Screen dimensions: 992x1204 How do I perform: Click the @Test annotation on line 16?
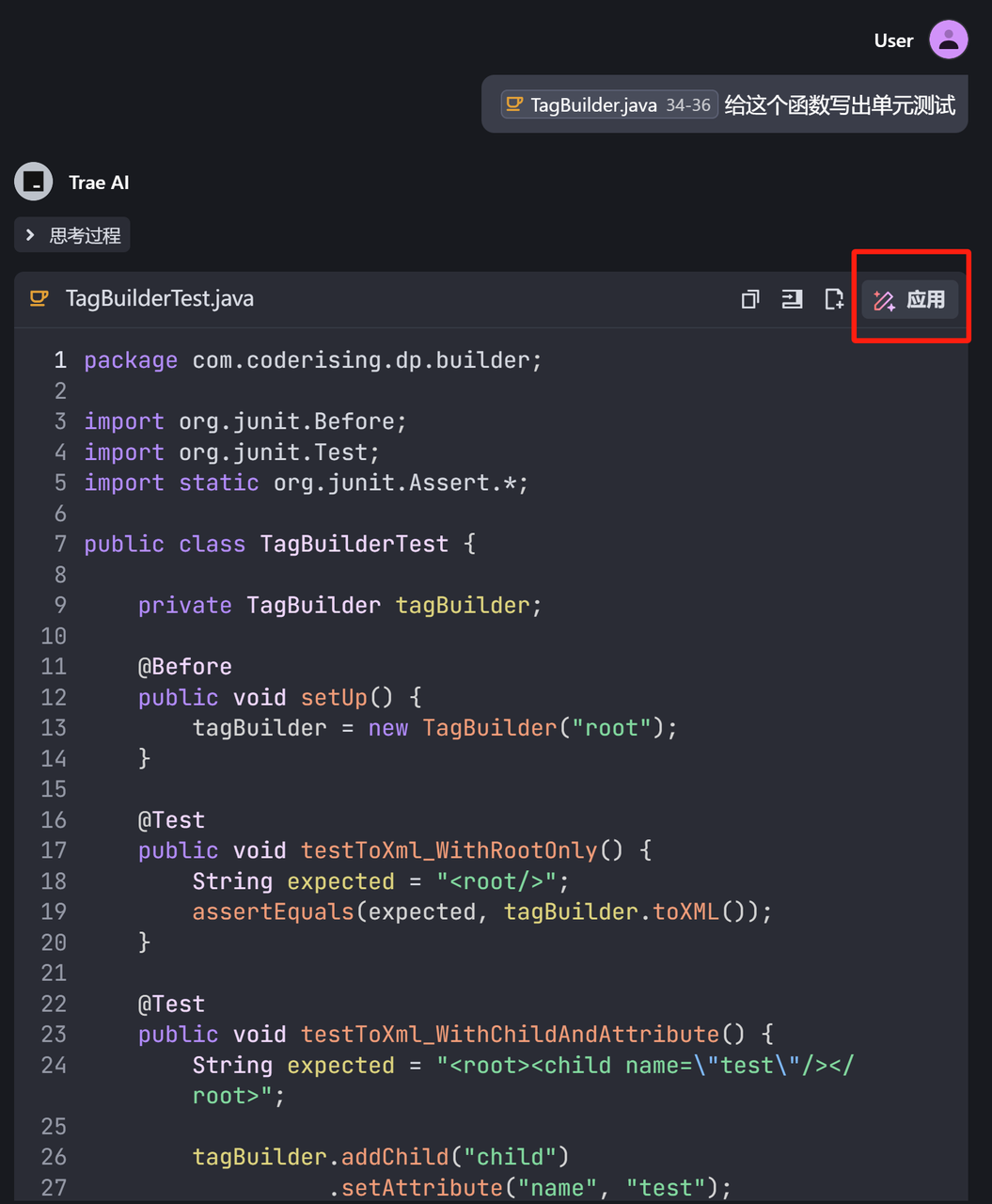[171, 819]
